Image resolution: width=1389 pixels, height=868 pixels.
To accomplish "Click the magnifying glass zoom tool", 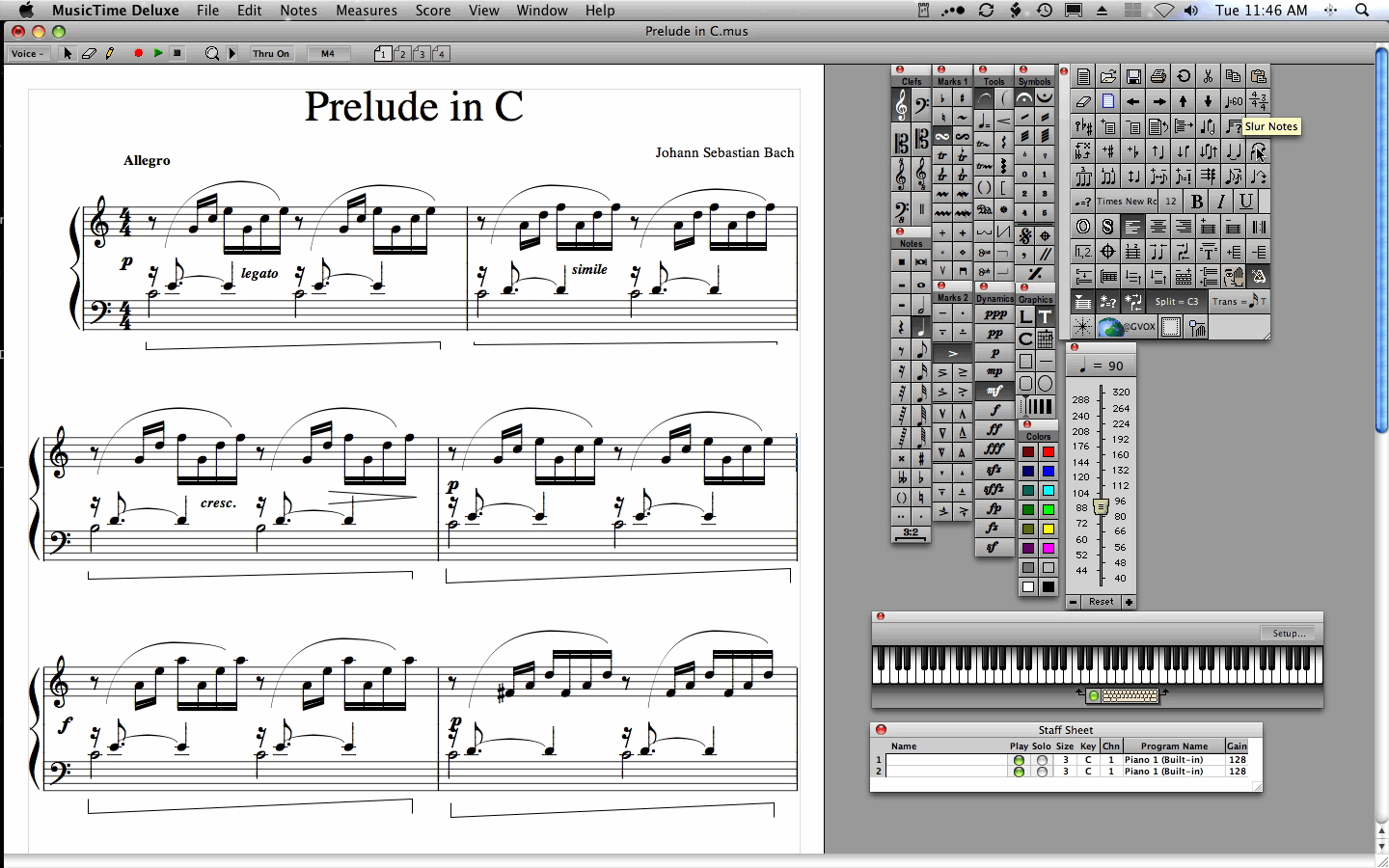I will 212,54.
